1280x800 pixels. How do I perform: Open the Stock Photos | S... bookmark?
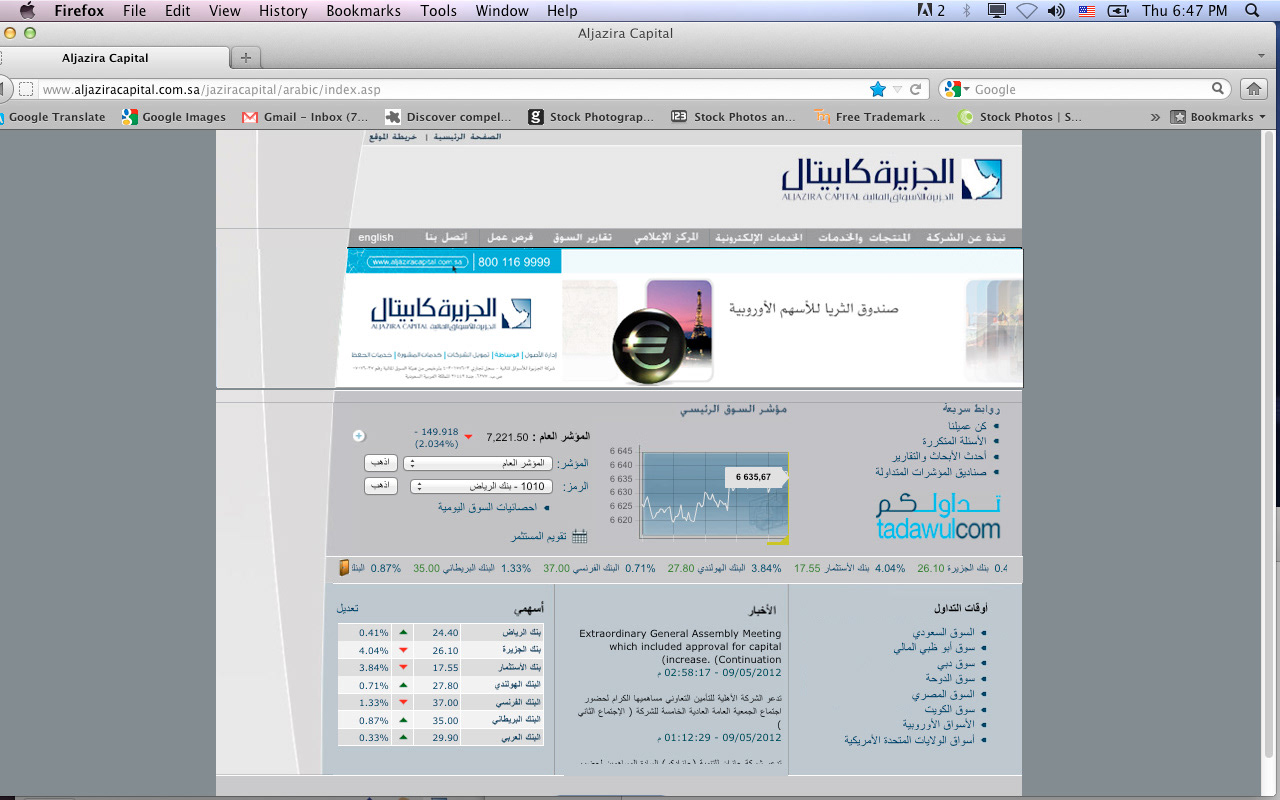click(x=1020, y=117)
